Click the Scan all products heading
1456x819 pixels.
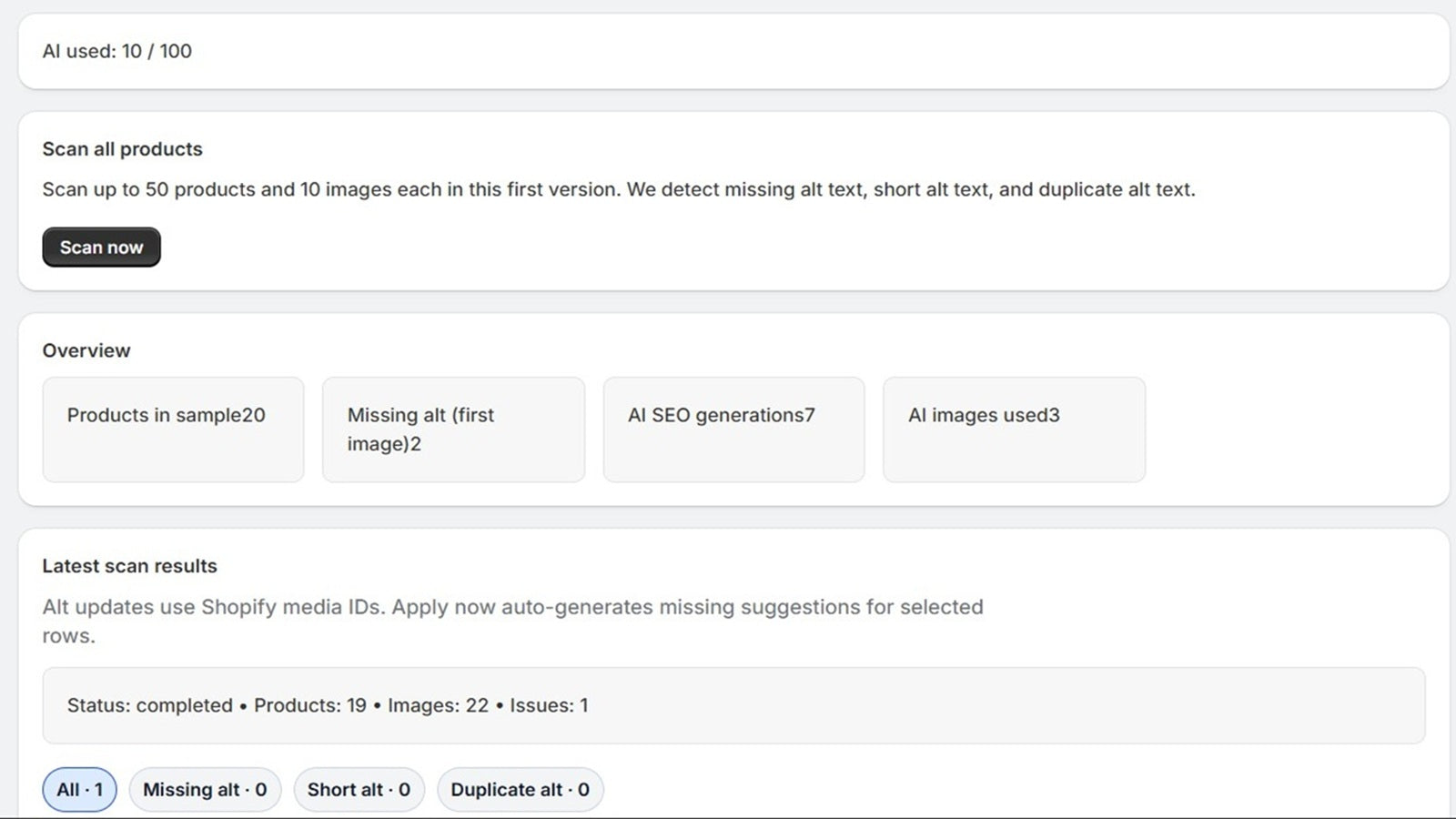click(x=122, y=148)
